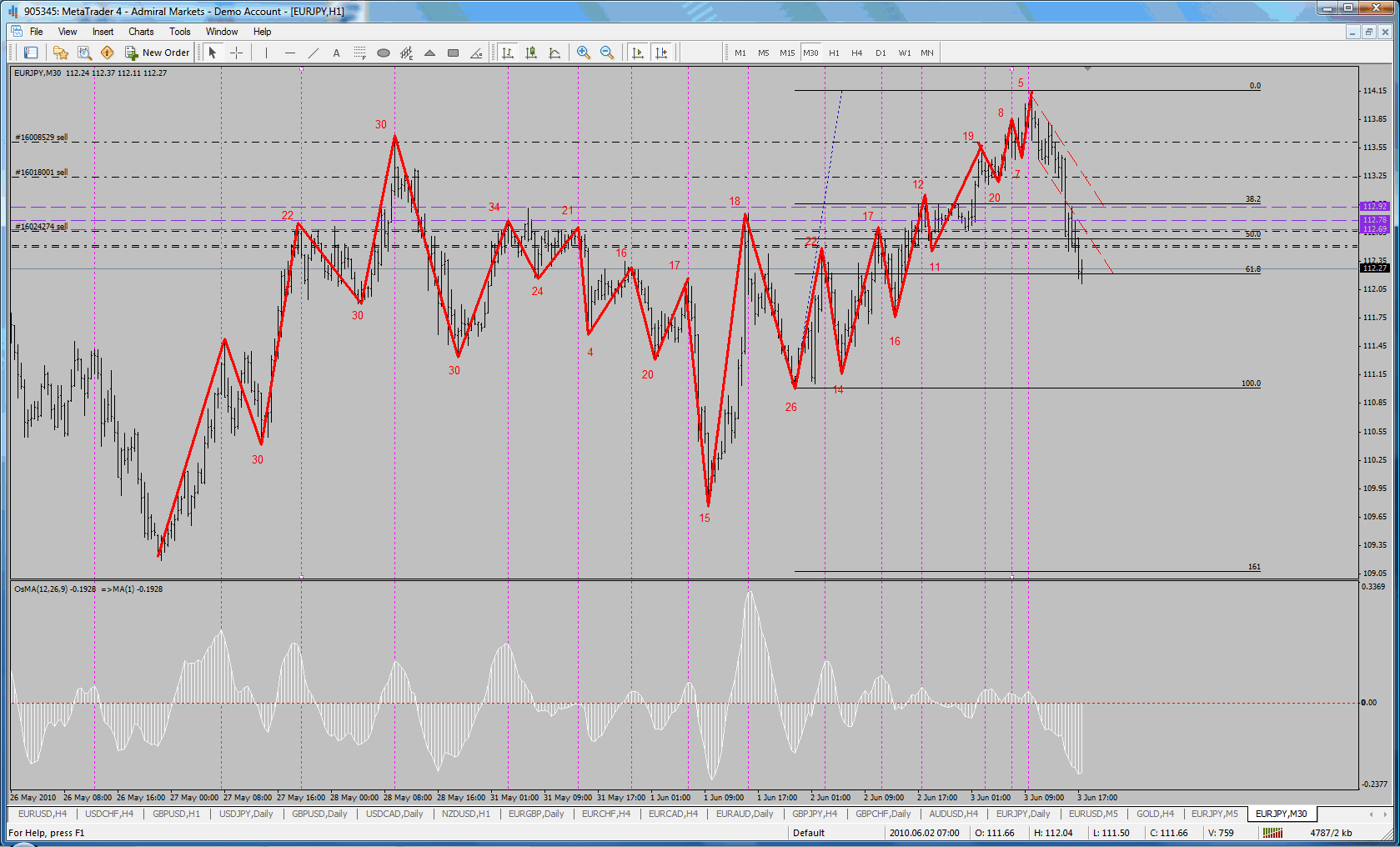Image resolution: width=1400 pixels, height=847 pixels.
Task: Open the Navigator window icon
Action: pyautogui.click(x=60, y=53)
